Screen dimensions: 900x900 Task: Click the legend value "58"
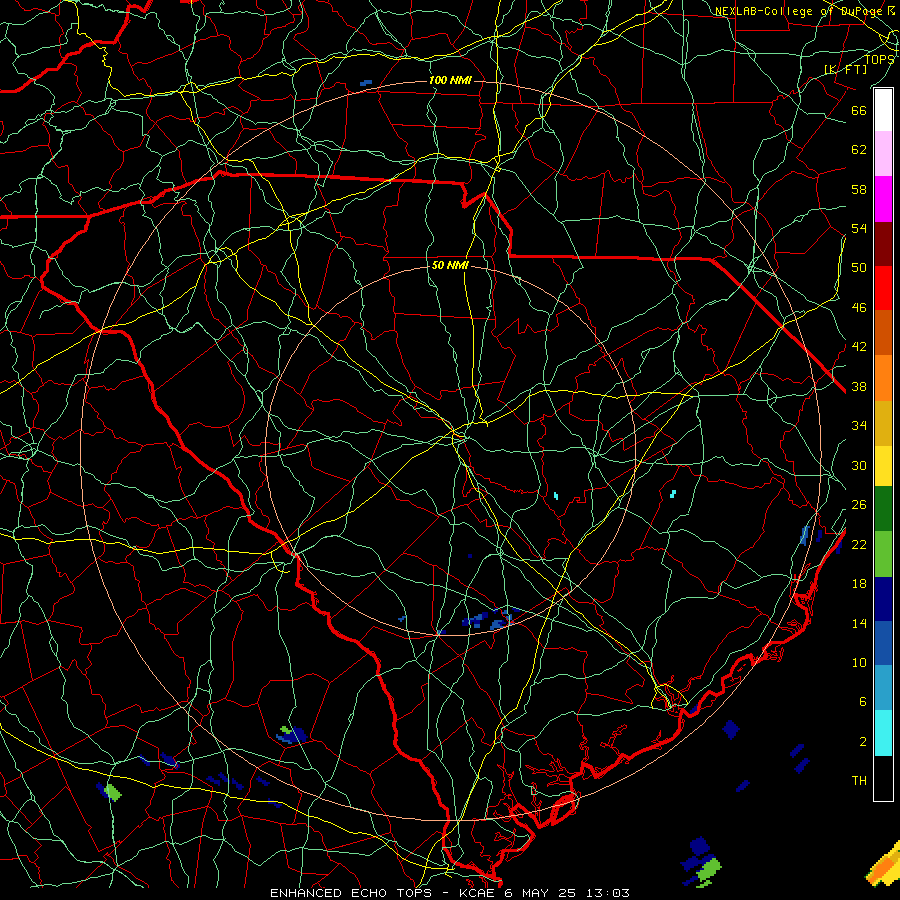click(x=859, y=189)
